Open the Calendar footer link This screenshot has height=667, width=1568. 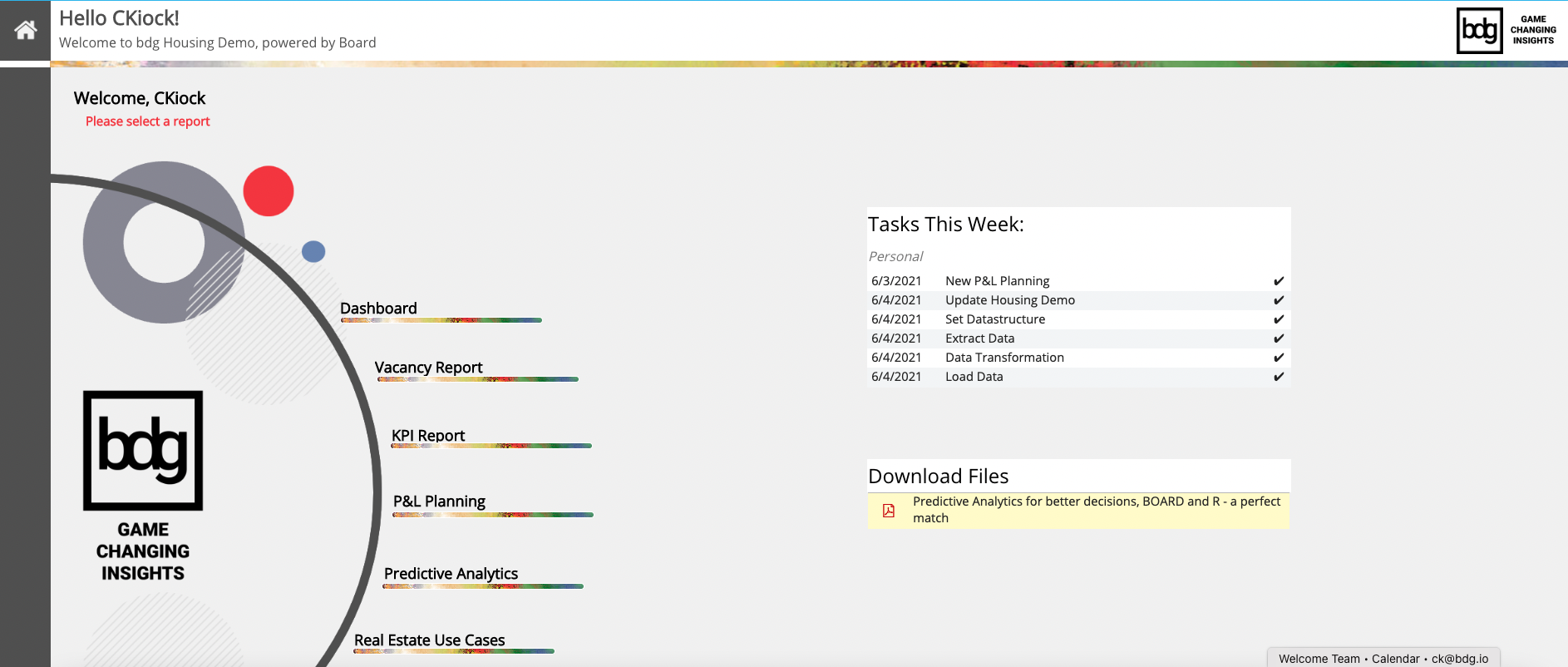click(x=1396, y=659)
